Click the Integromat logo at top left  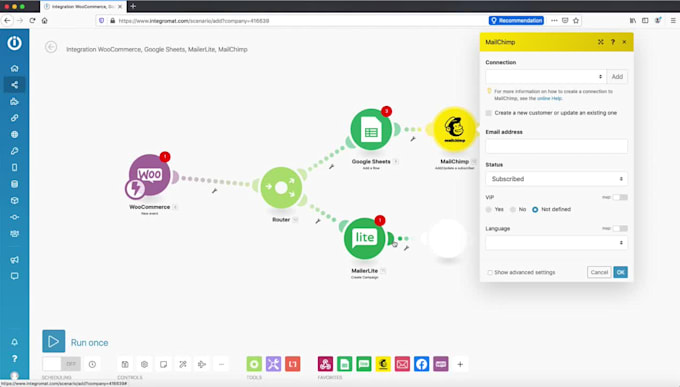click(14, 43)
